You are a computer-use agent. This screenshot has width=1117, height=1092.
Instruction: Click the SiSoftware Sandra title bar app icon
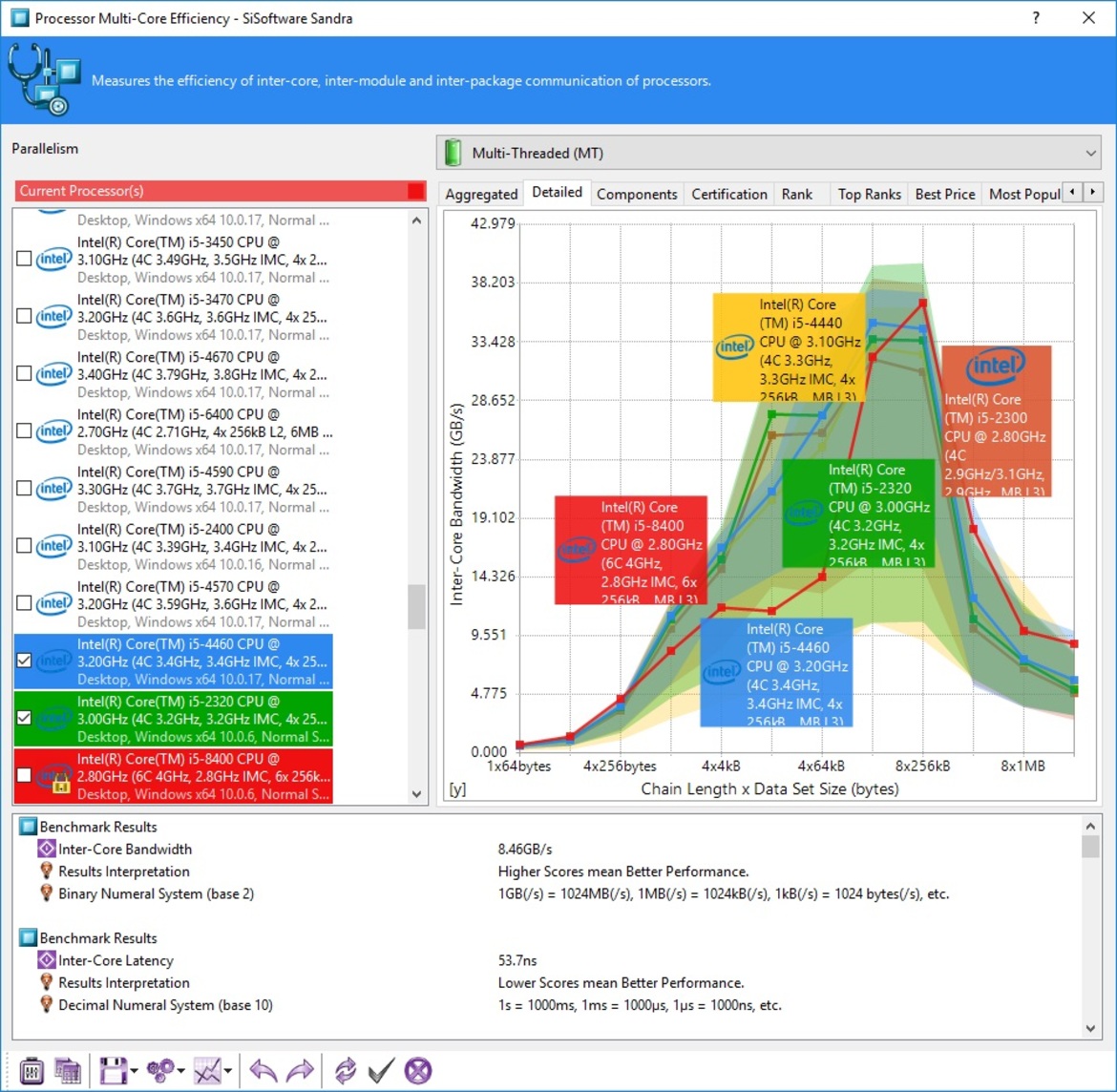pos(20,18)
